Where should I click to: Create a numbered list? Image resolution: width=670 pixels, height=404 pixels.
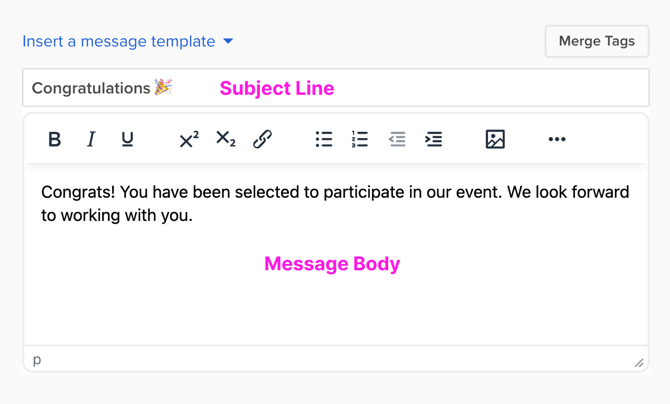[x=360, y=140]
